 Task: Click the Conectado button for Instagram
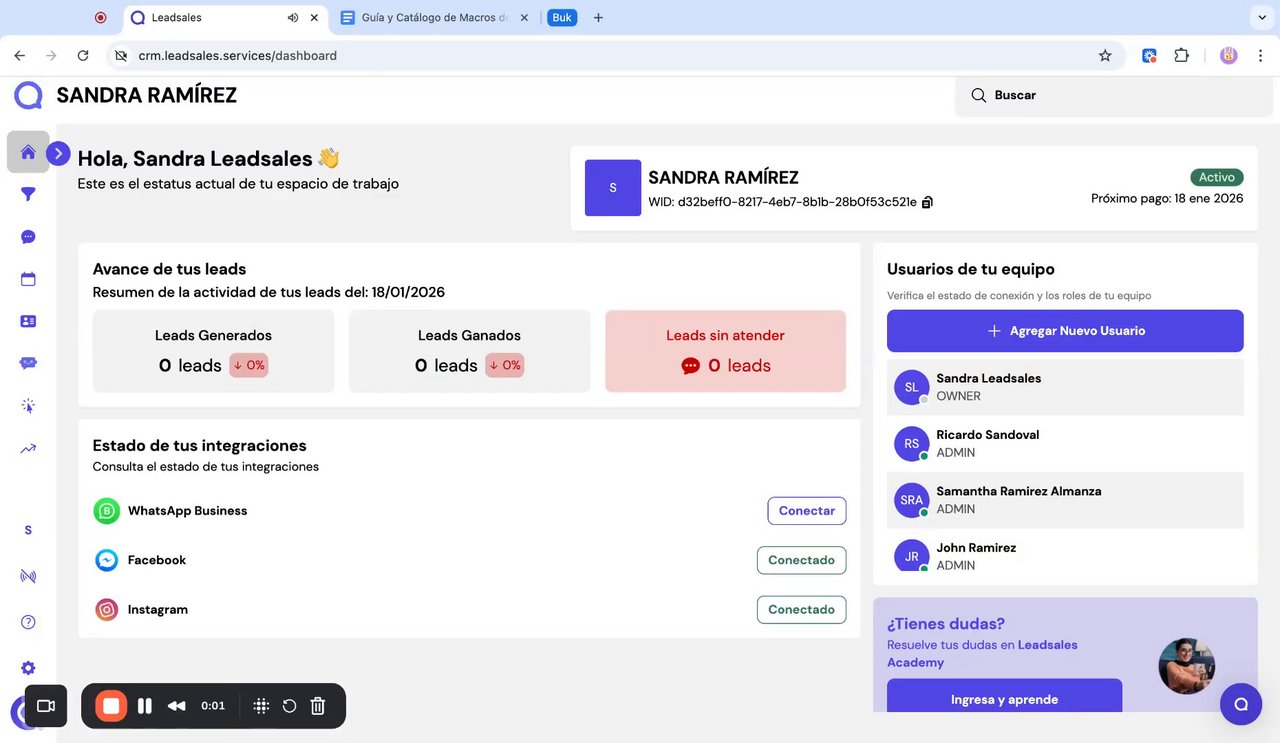801,609
